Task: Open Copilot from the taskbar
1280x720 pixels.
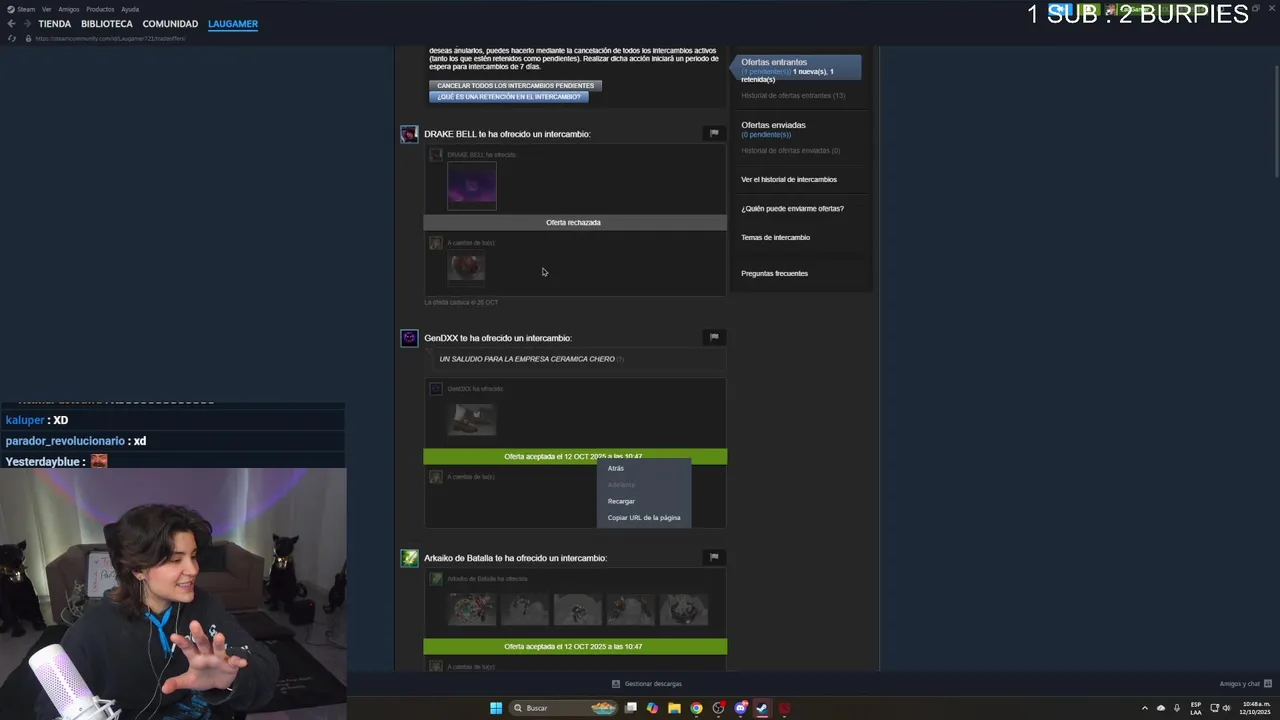Action: point(653,708)
